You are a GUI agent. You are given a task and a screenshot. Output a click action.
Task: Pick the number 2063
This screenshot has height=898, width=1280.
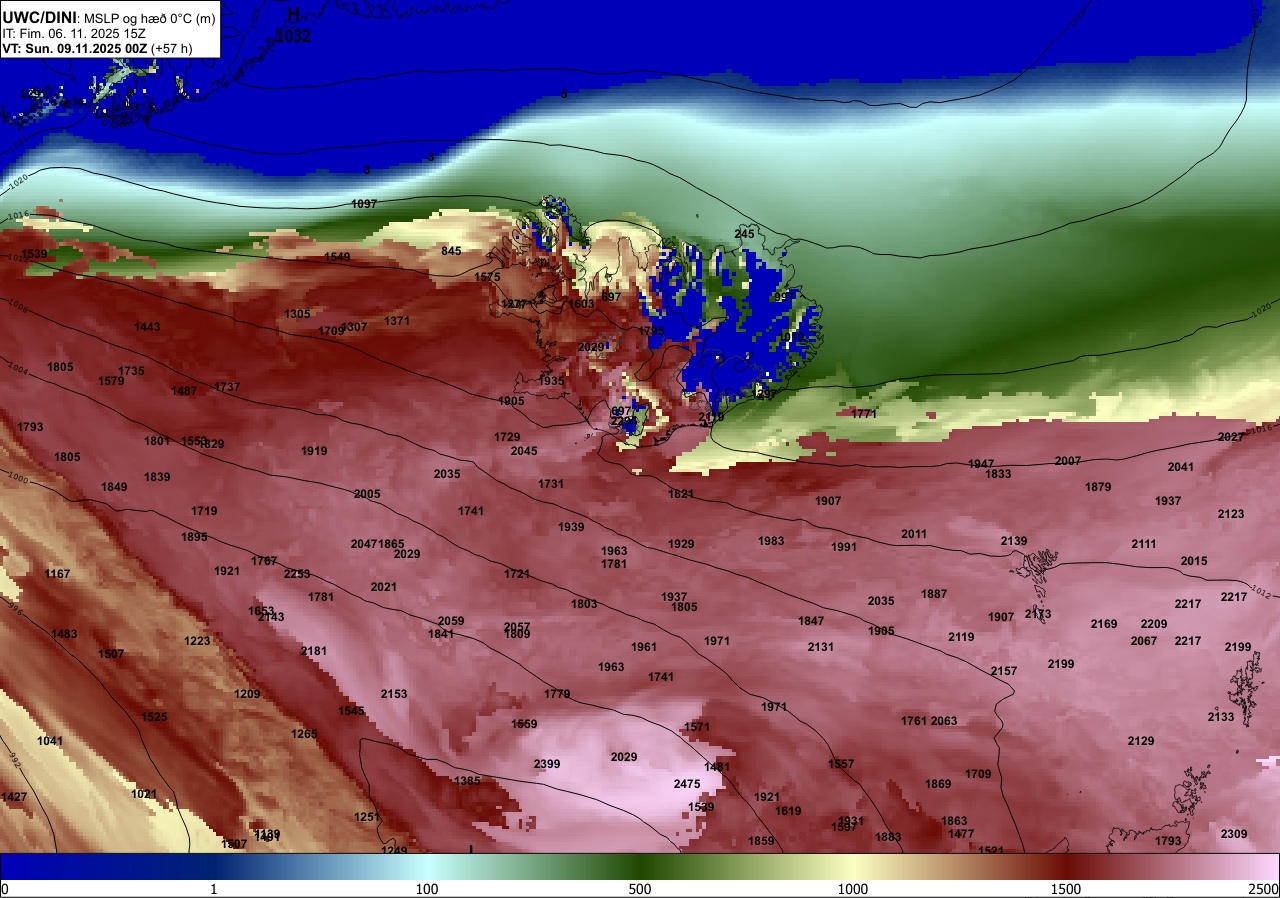coord(944,721)
